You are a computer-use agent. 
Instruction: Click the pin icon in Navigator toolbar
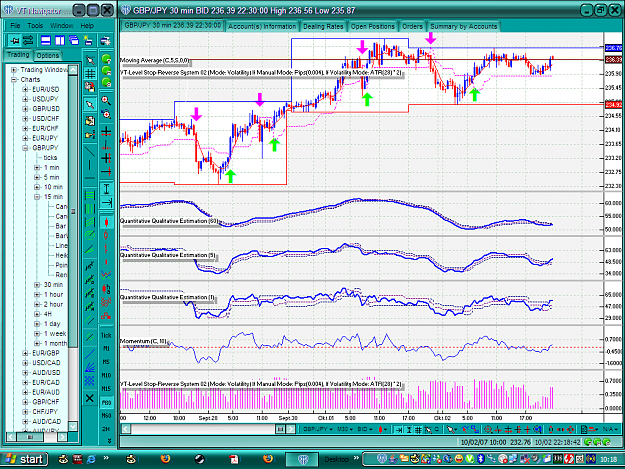pos(14,40)
